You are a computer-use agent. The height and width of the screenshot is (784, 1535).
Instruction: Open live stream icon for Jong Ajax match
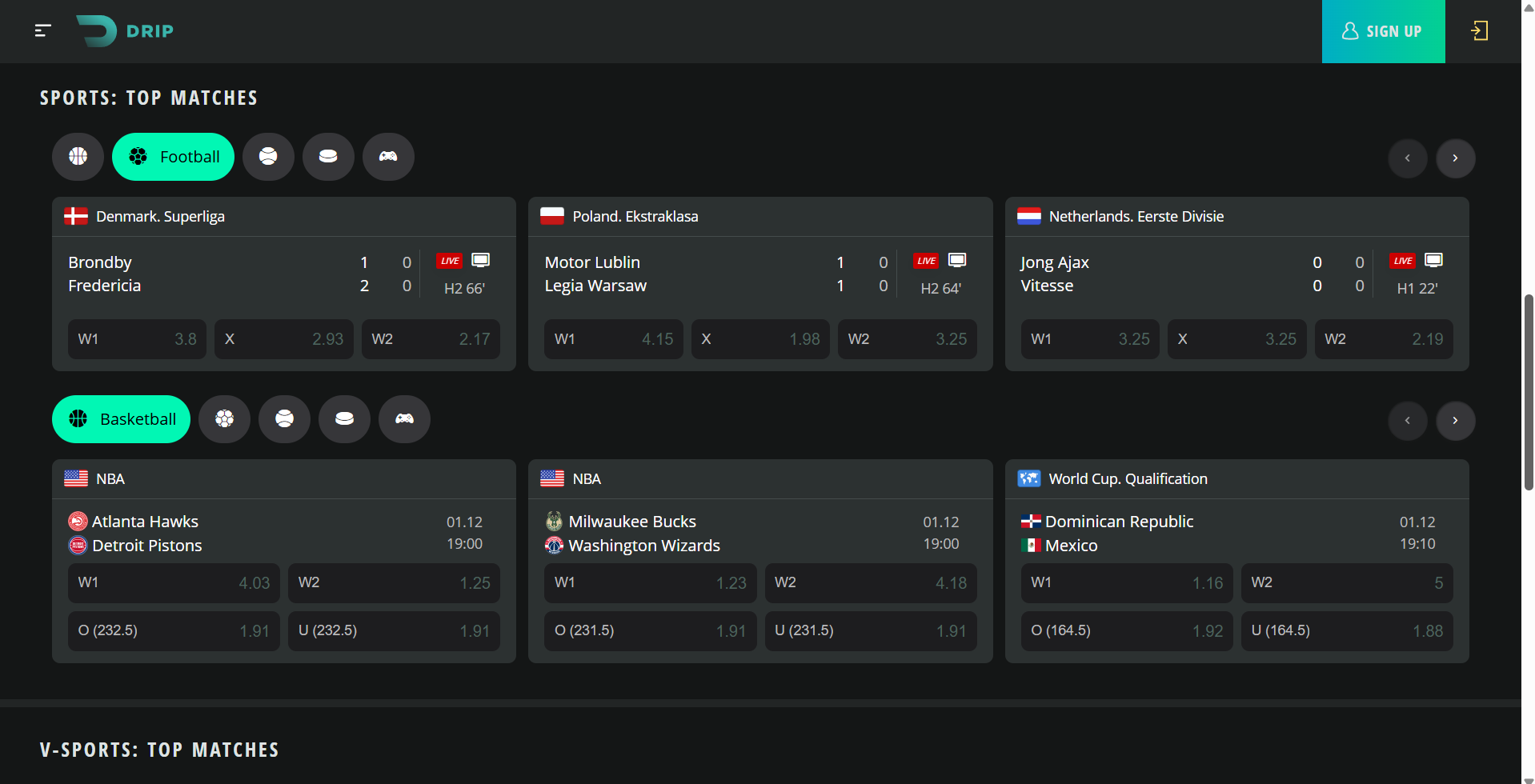pos(1433,261)
